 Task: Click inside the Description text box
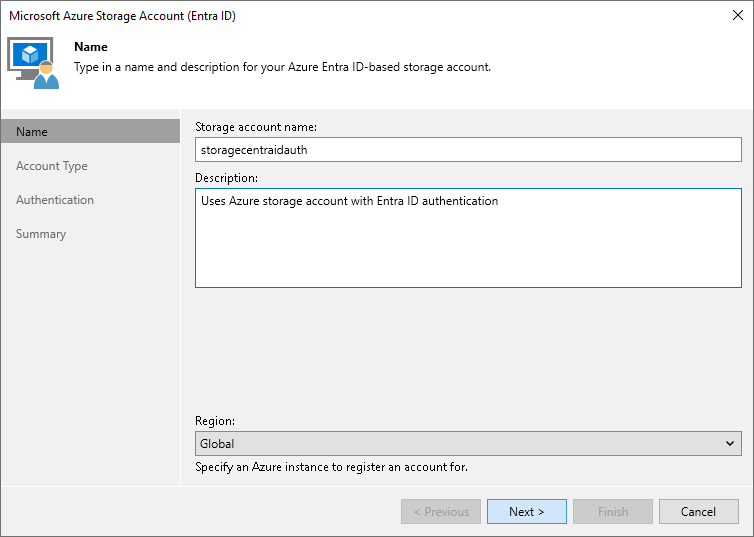click(x=468, y=238)
